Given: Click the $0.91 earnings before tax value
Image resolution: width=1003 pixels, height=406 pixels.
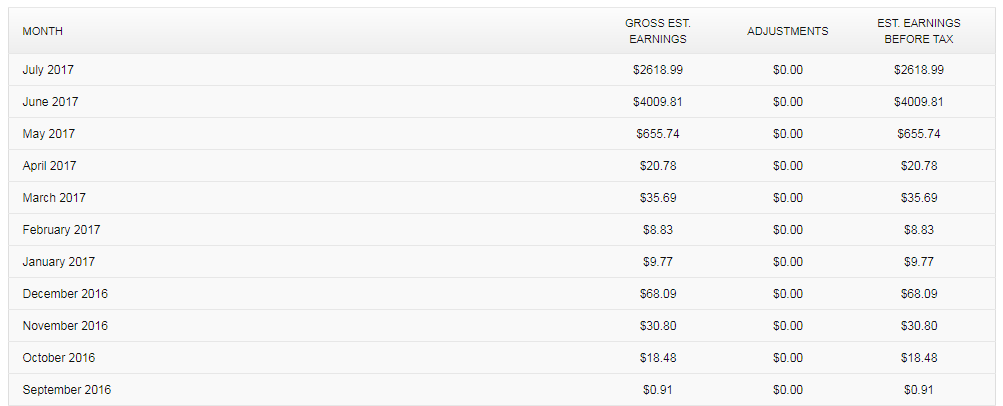Looking at the screenshot, I should coord(919,389).
